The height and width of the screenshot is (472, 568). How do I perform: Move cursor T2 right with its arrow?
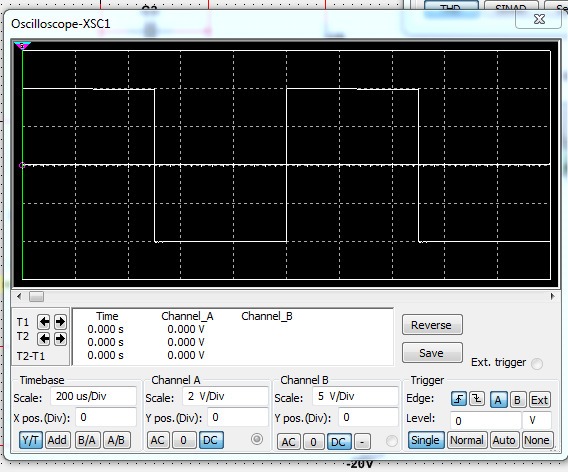point(60,339)
